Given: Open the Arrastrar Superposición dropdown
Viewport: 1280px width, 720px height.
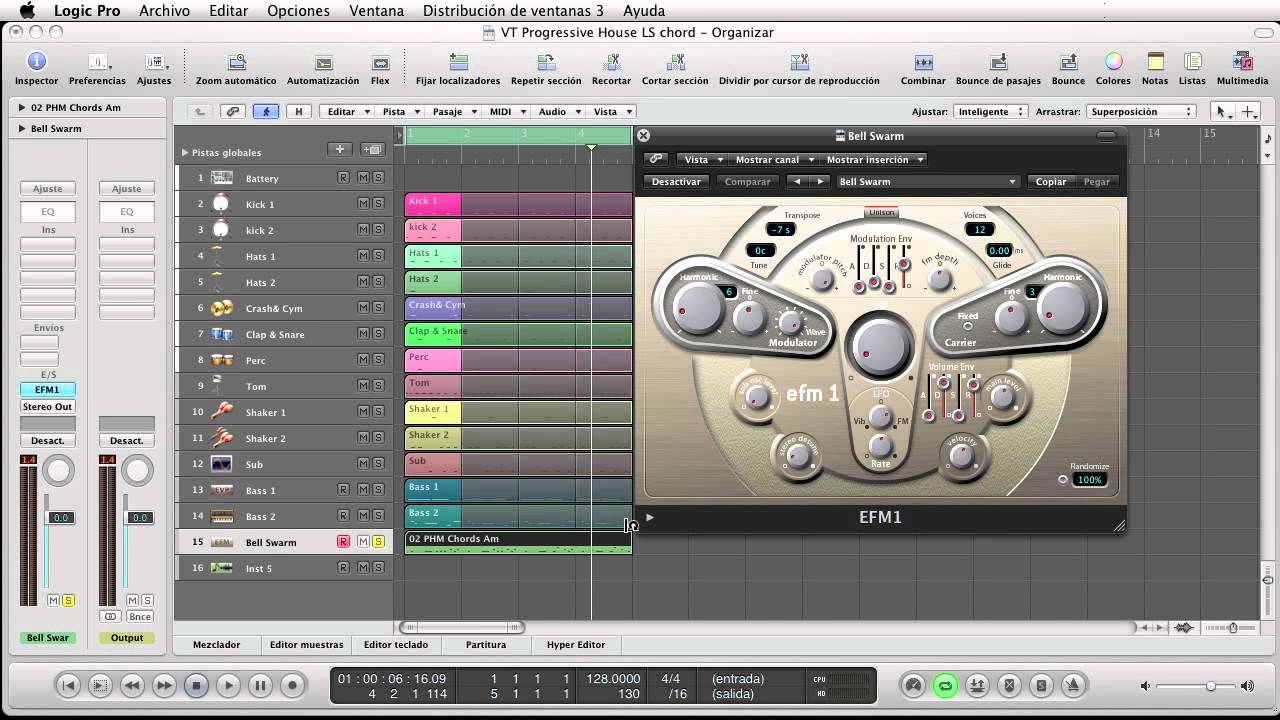Looking at the screenshot, I should click(1141, 112).
